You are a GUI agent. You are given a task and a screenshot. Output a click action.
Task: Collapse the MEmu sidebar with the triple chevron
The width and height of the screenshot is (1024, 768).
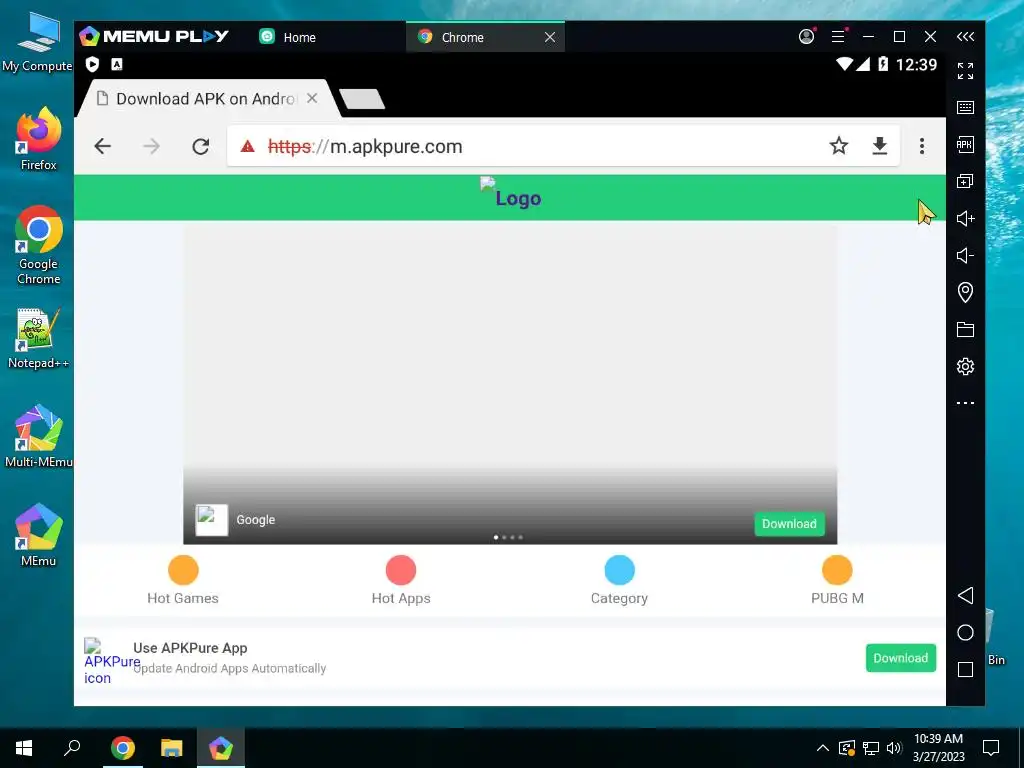point(965,37)
